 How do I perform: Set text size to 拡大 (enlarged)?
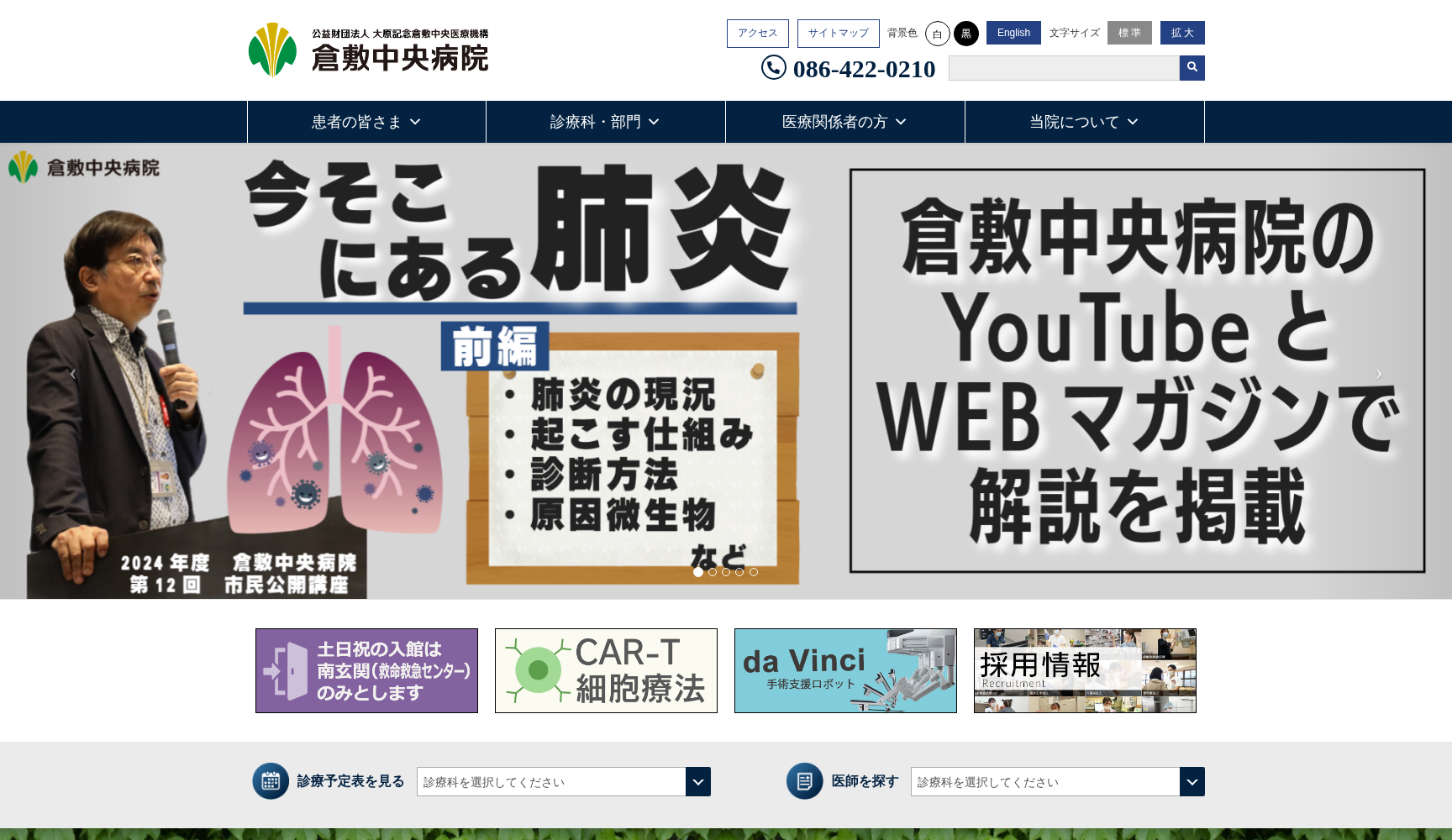coord(1181,33)
